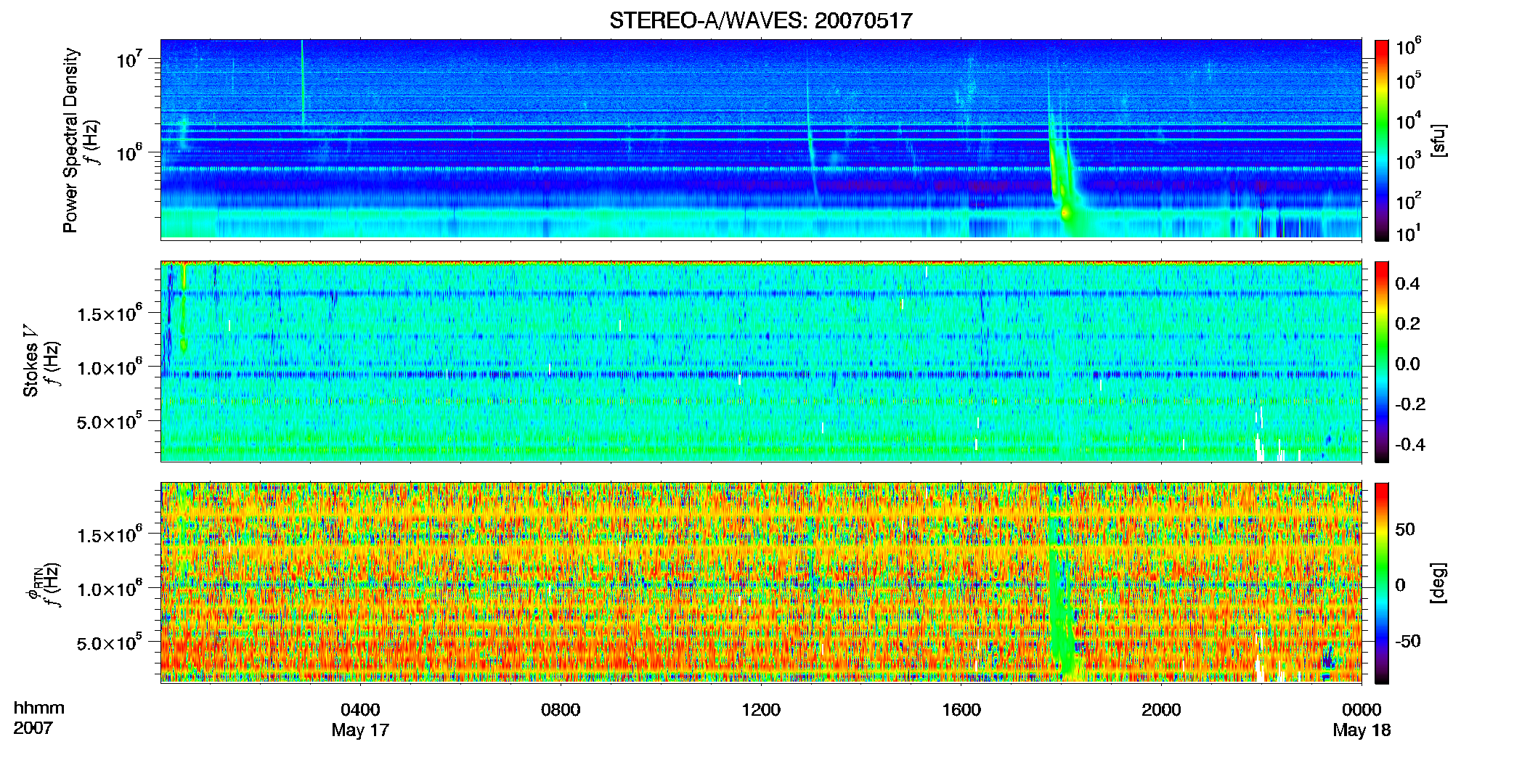Viewport: 1522px width, 784px height.
Task: Click the 10^1 value on sfu color bar
Action: 1409,233
